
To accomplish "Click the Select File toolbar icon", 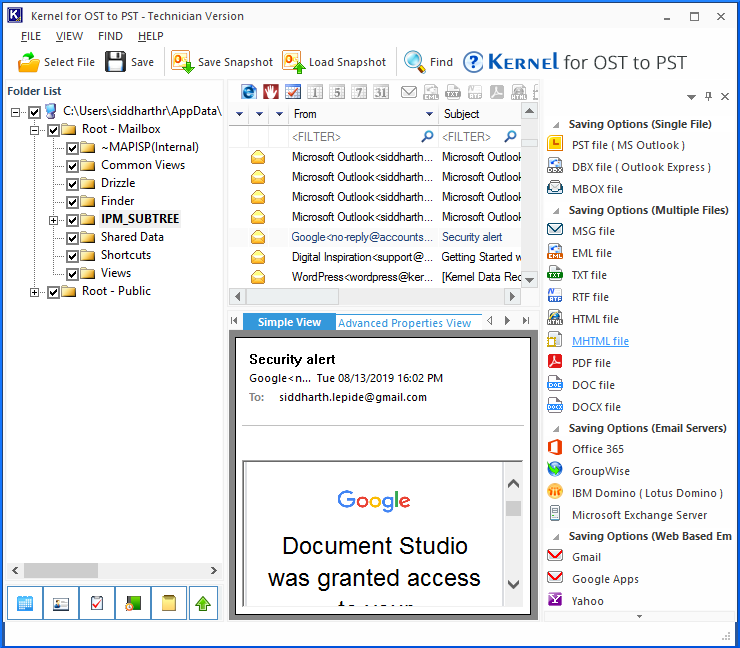I will tap(28, 62).
